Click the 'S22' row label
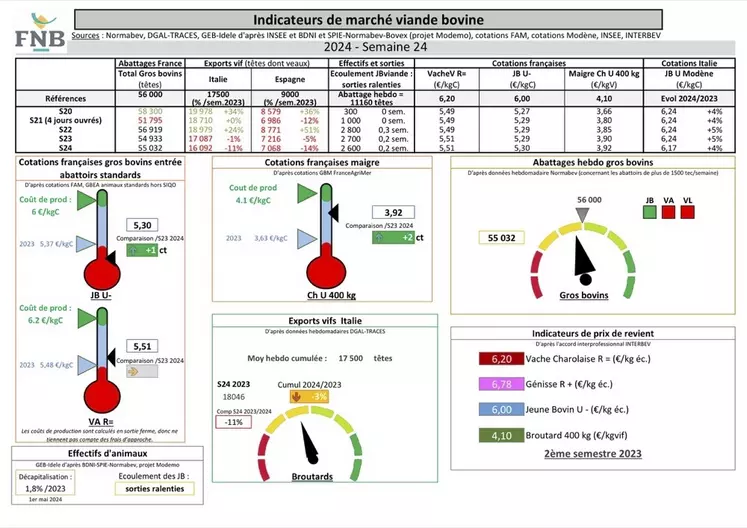 [x=65, y=130]
